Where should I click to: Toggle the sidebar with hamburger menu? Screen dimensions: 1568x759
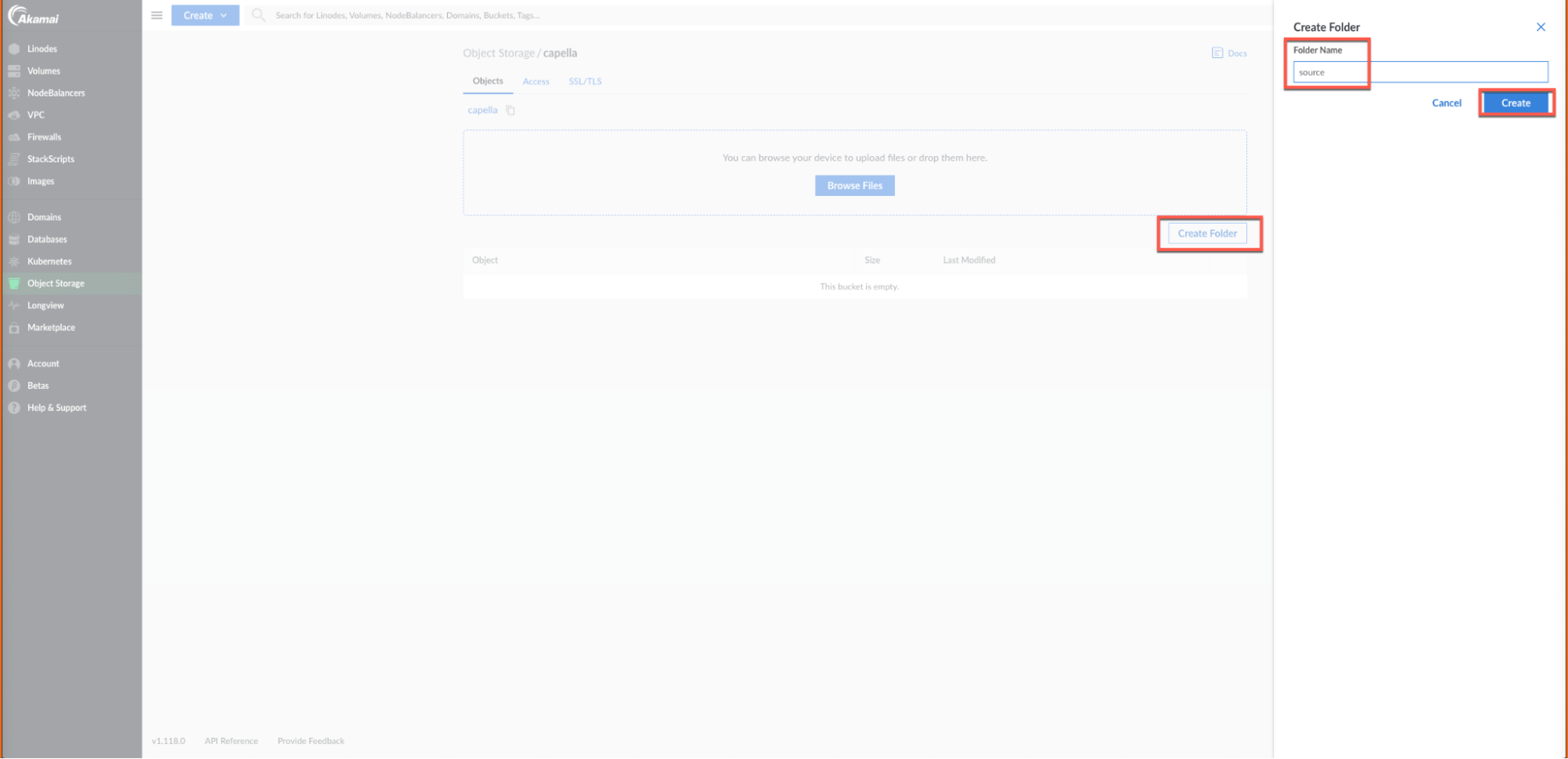tap(156, 15)
